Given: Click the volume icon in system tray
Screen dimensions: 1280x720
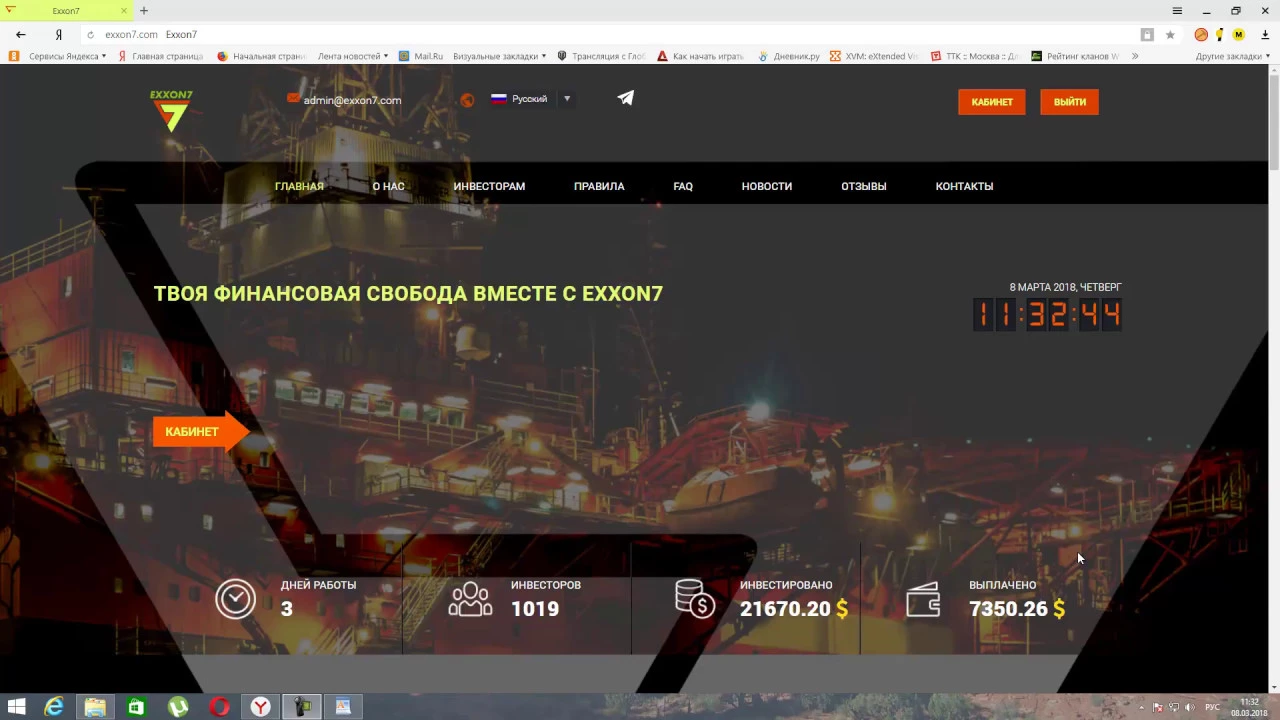Looking at the screenshot, I should tap(1189, 707).
